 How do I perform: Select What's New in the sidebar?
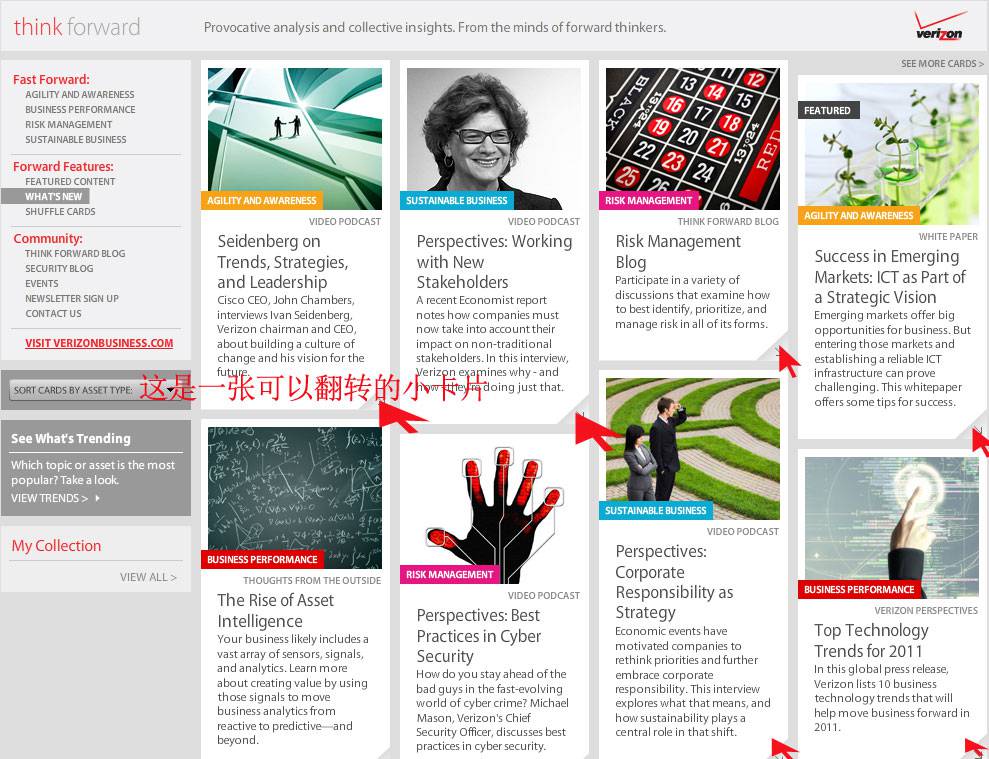[x=53, y=197]
